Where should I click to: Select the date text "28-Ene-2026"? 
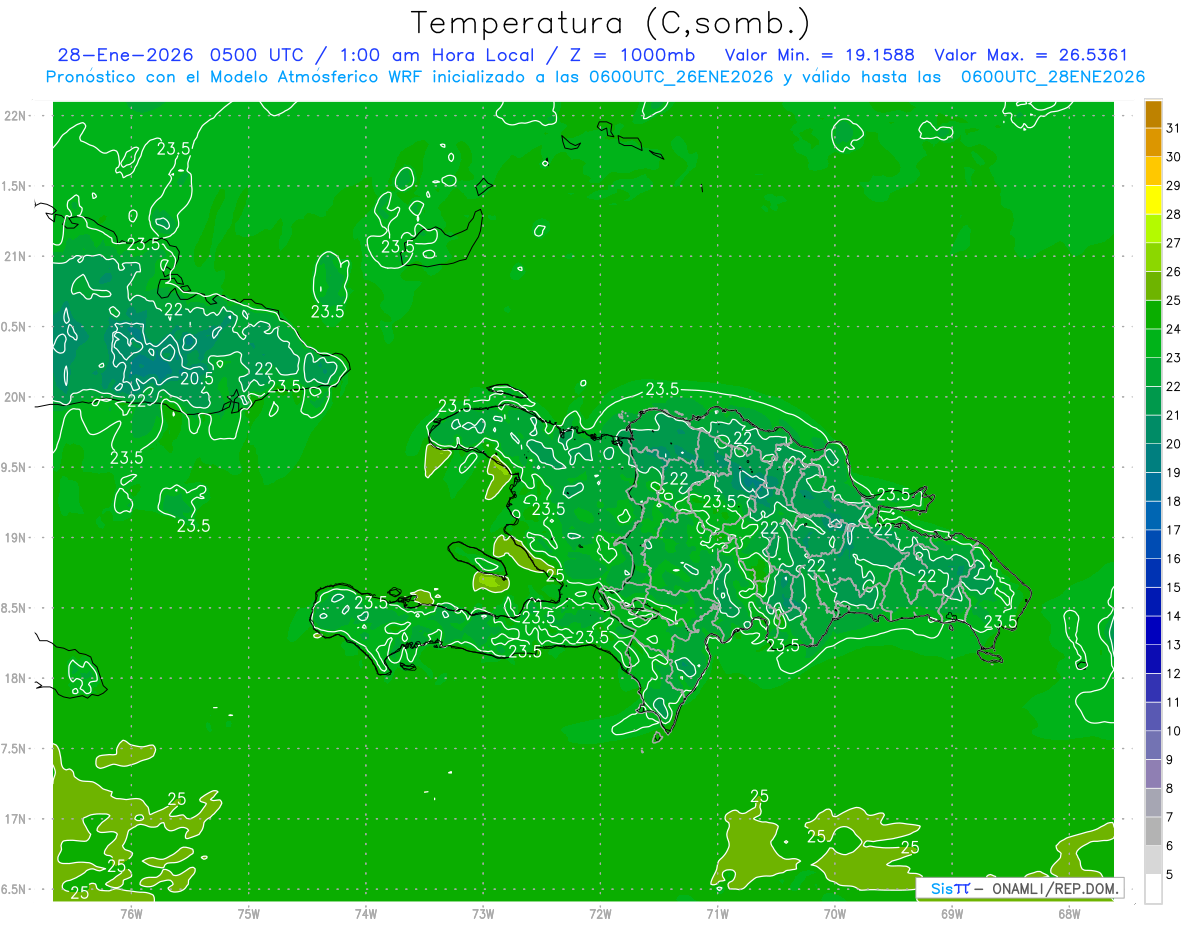126,55
